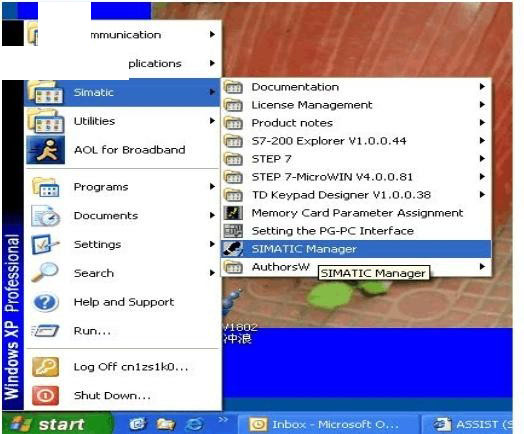Screen dimensions: 524x434
Task: Open SIMATIC Manager from the submenu
Action: click(356, 249)
